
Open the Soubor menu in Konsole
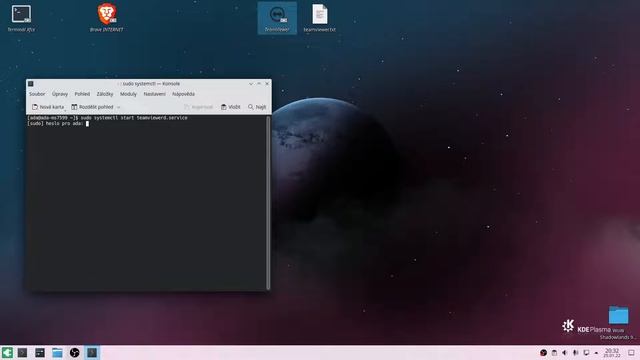point(37,94)
